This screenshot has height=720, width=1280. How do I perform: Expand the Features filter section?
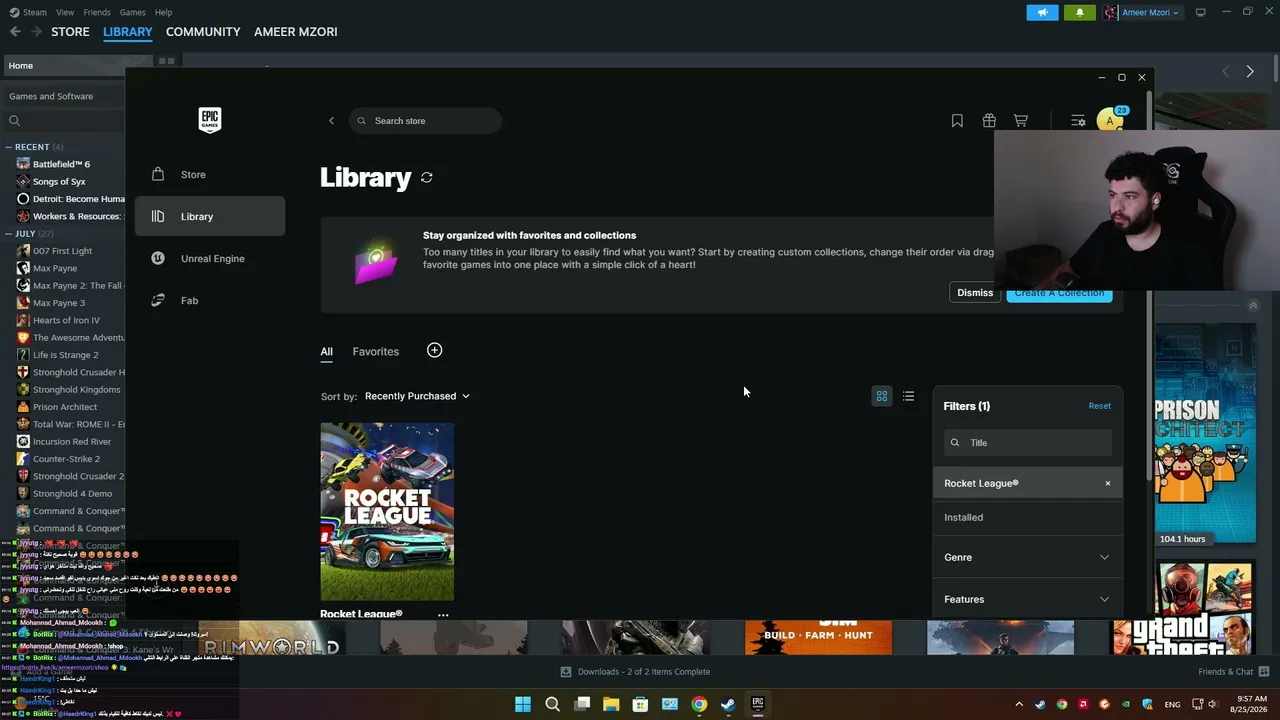tap(1028, 599)
